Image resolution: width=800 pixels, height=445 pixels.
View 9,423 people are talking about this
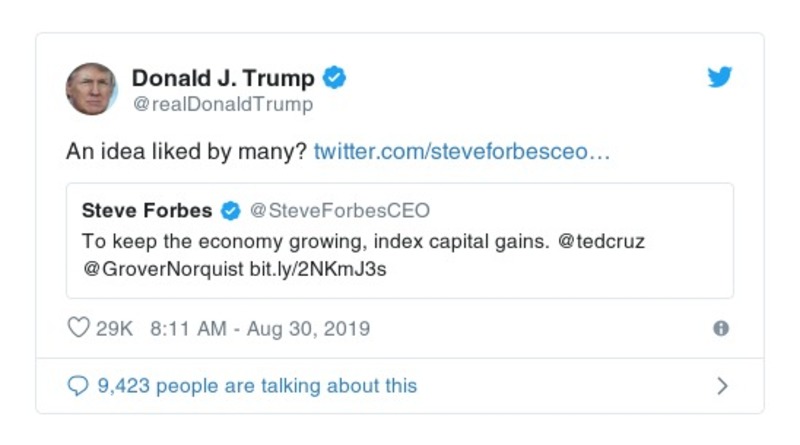[x=257, y=386]
